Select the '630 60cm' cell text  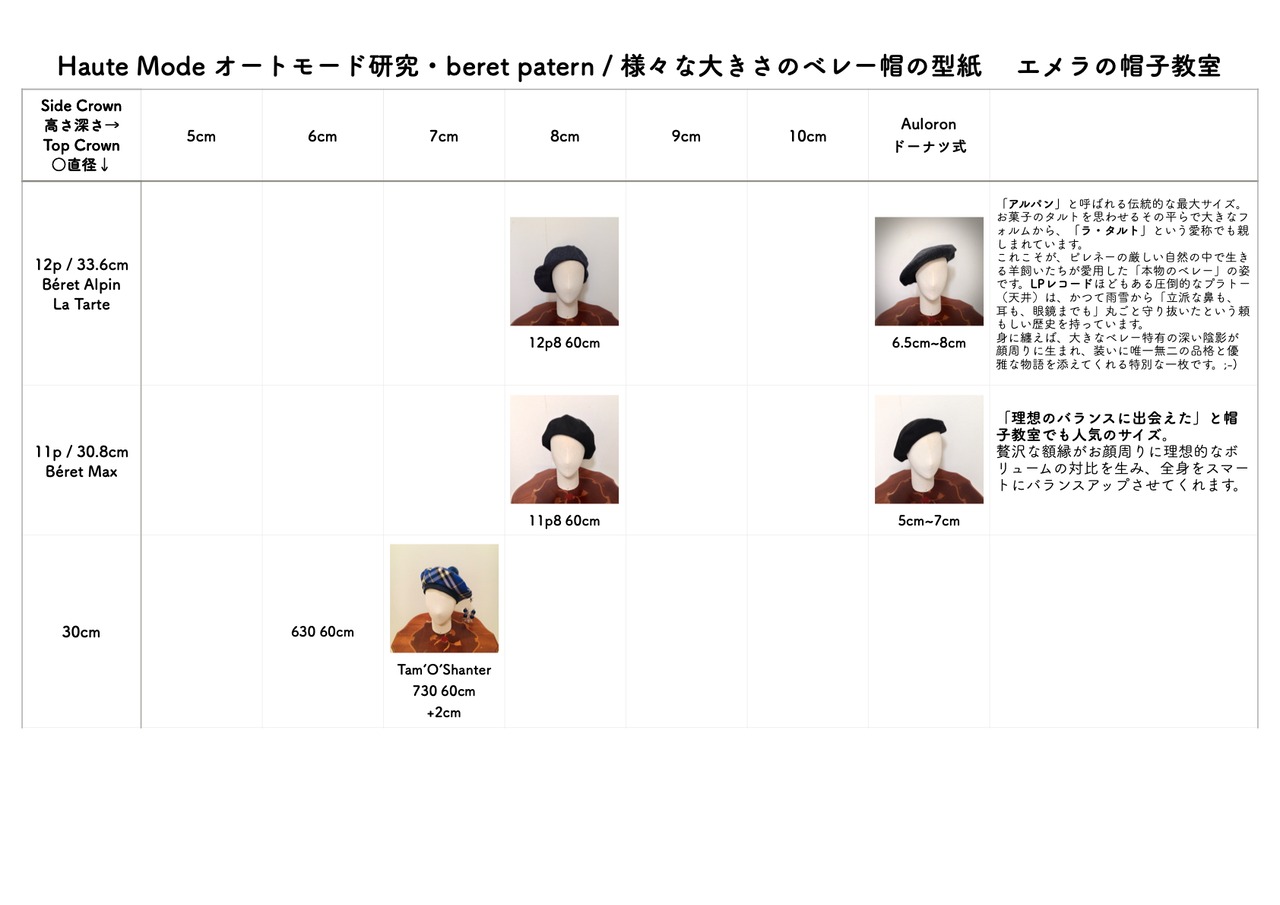coord(322,632)
